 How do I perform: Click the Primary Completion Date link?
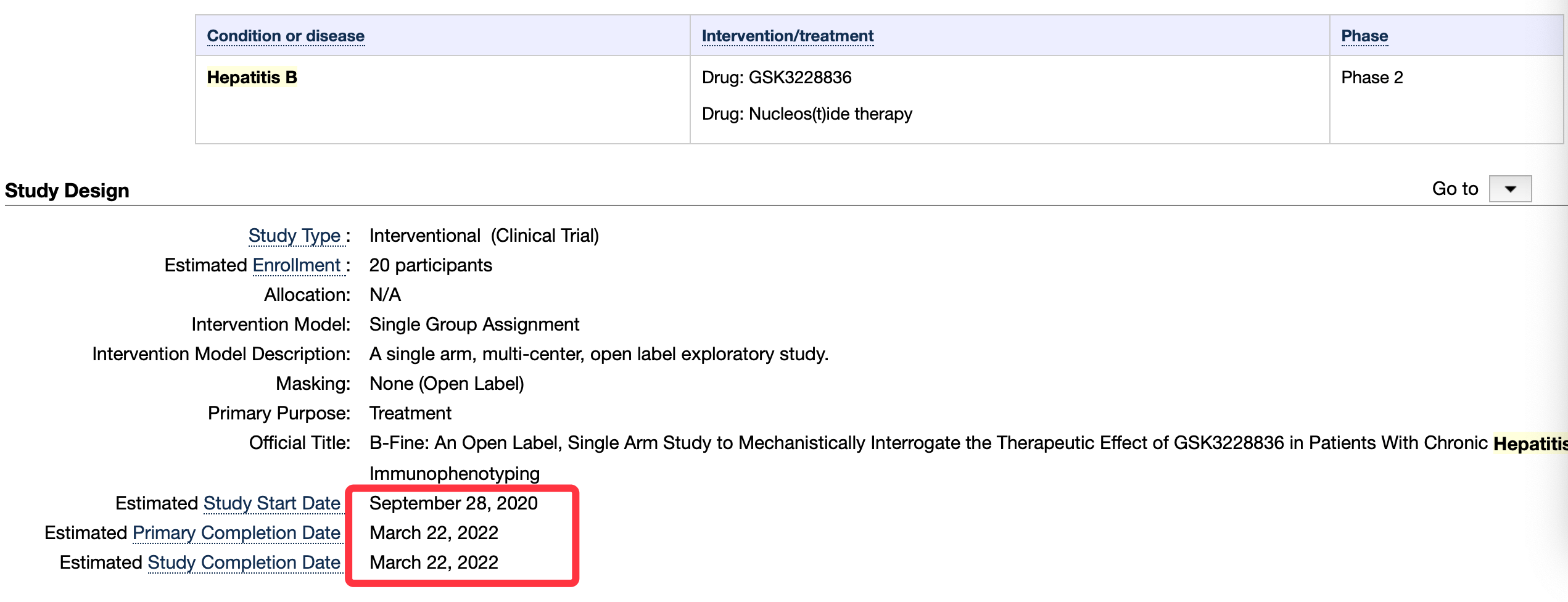[236, 533]
